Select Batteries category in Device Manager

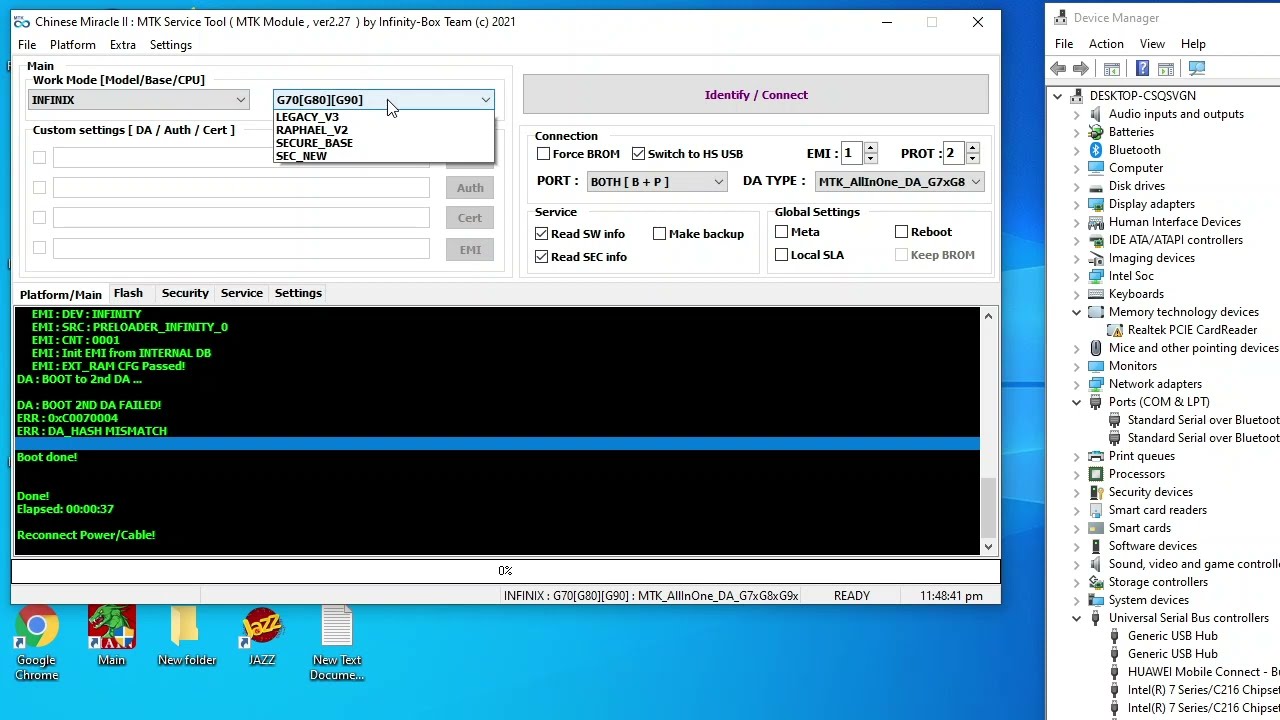tap(1131, 132)
